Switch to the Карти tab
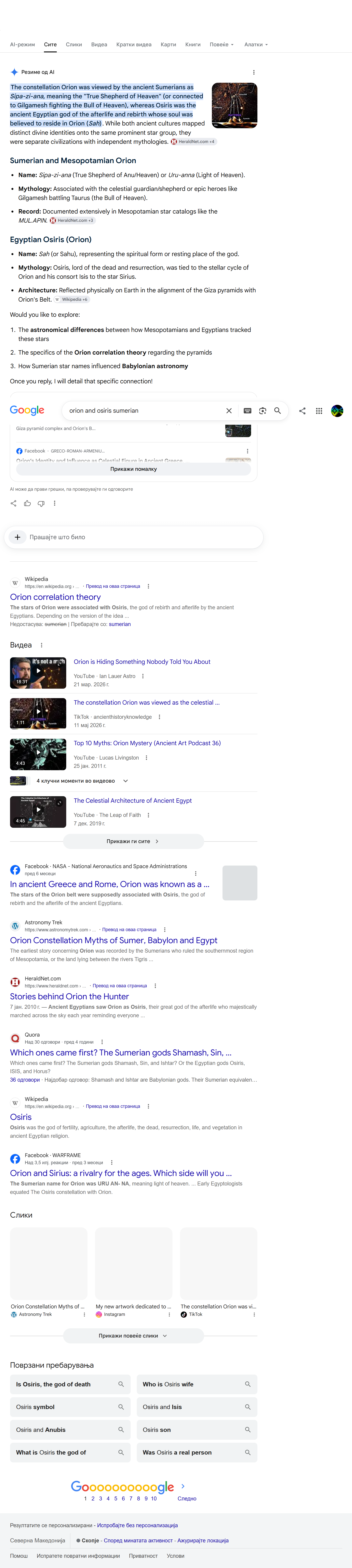352x1568 pixels. pos(168,45)
